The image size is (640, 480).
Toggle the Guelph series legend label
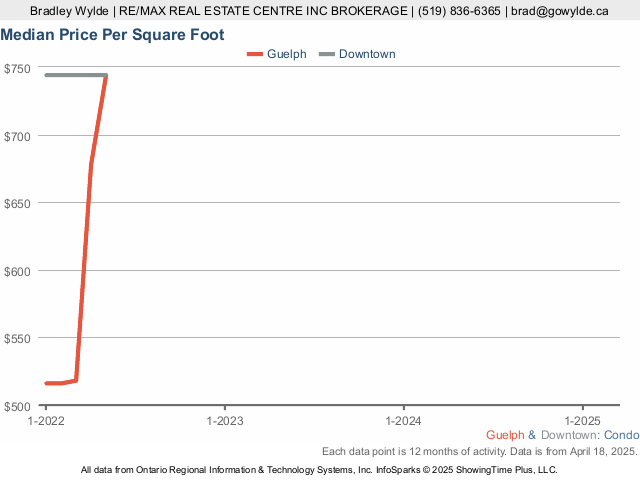tap(287, 54)
